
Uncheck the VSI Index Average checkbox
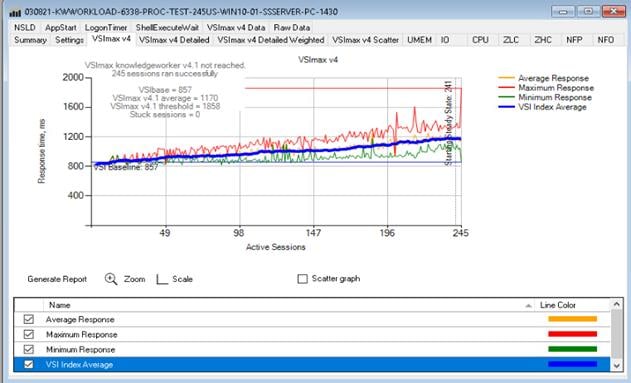[x=29, y=364]
